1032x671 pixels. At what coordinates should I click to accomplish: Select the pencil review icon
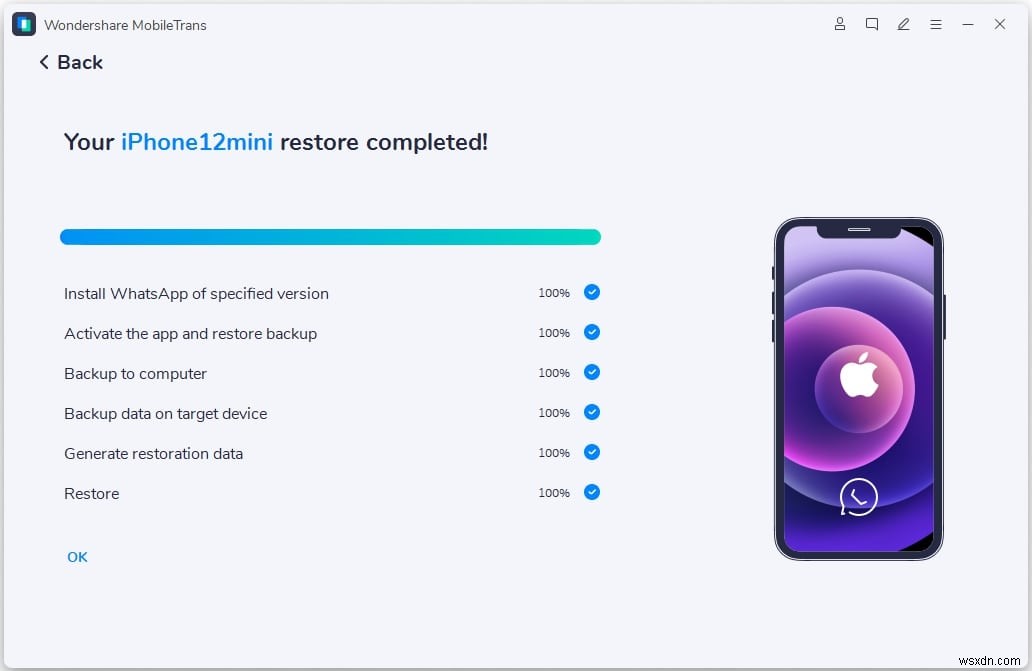904,24
